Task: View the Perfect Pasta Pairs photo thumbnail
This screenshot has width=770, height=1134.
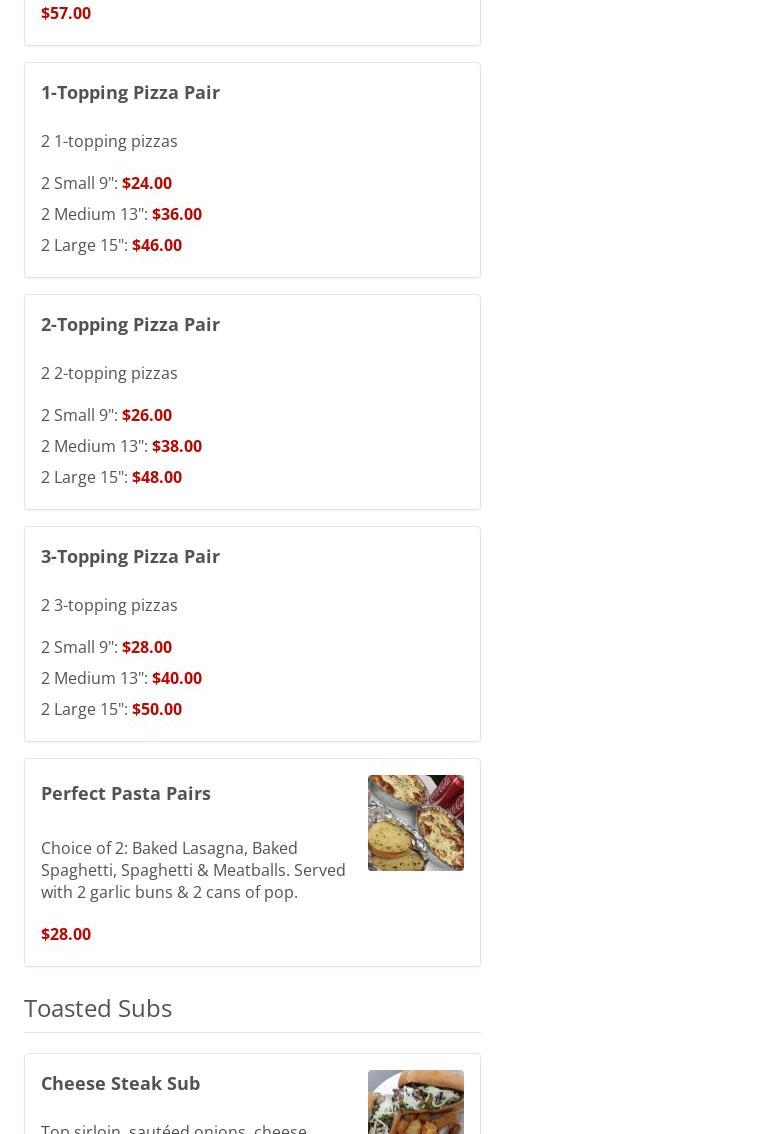Action: pyautogui.click(x=416, y=823)
